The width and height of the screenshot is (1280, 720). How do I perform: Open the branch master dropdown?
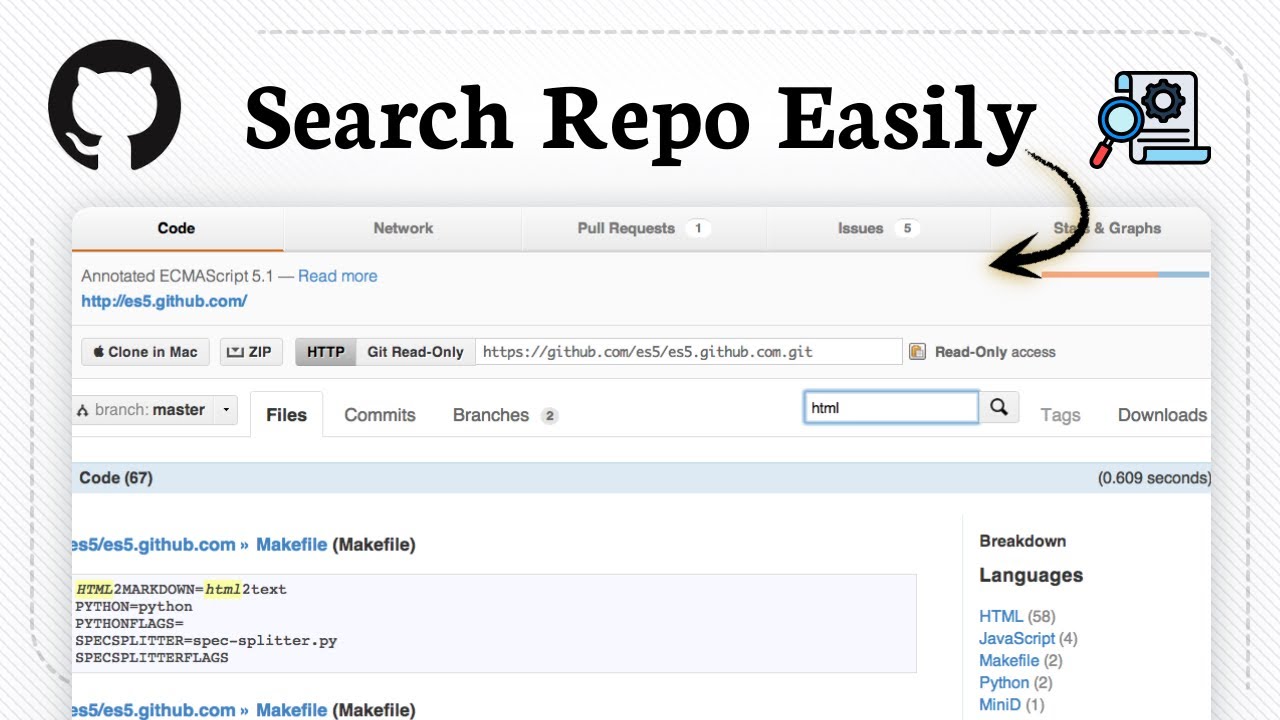(155, 410)
